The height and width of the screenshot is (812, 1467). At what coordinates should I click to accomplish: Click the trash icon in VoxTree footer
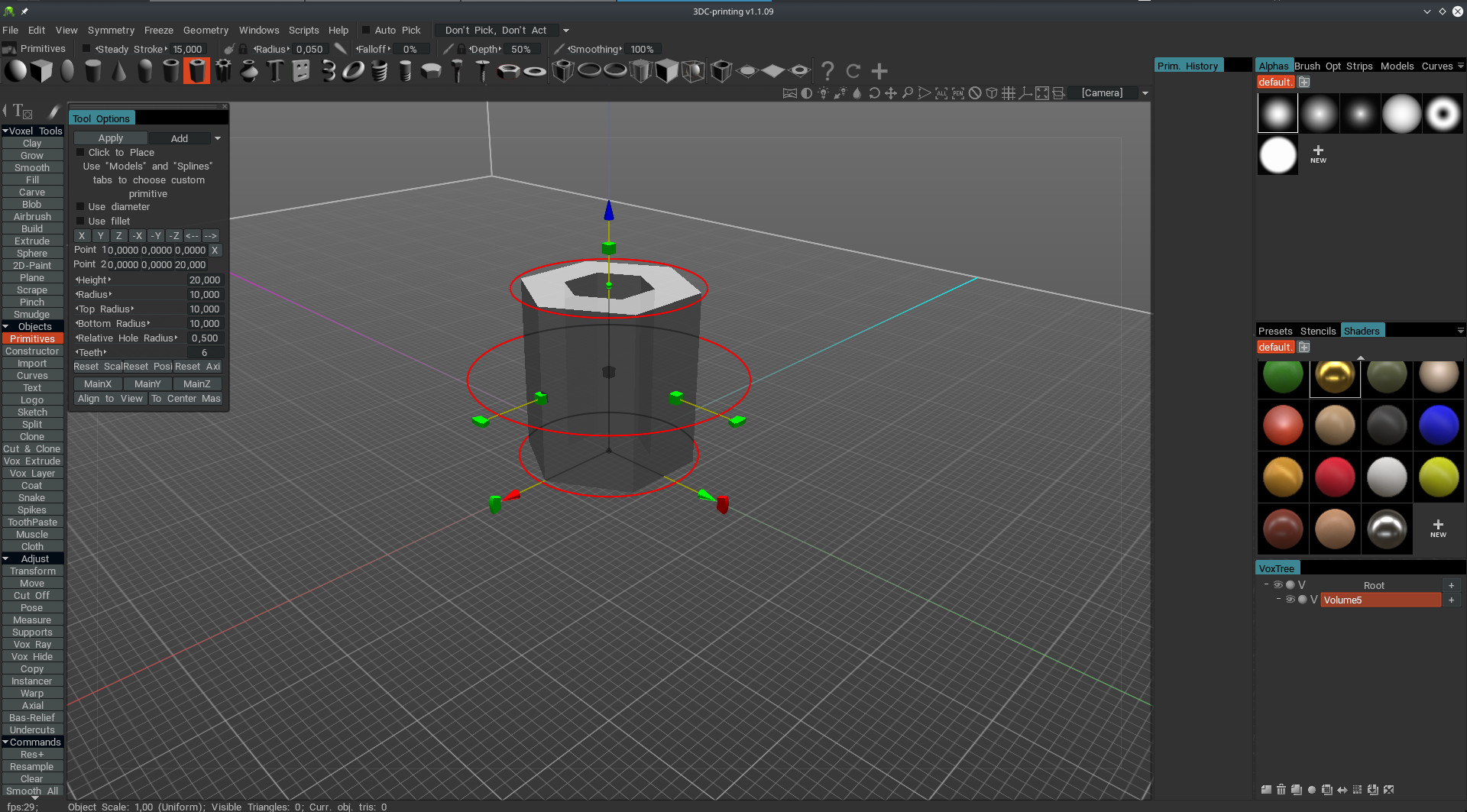coord(1281,790)
